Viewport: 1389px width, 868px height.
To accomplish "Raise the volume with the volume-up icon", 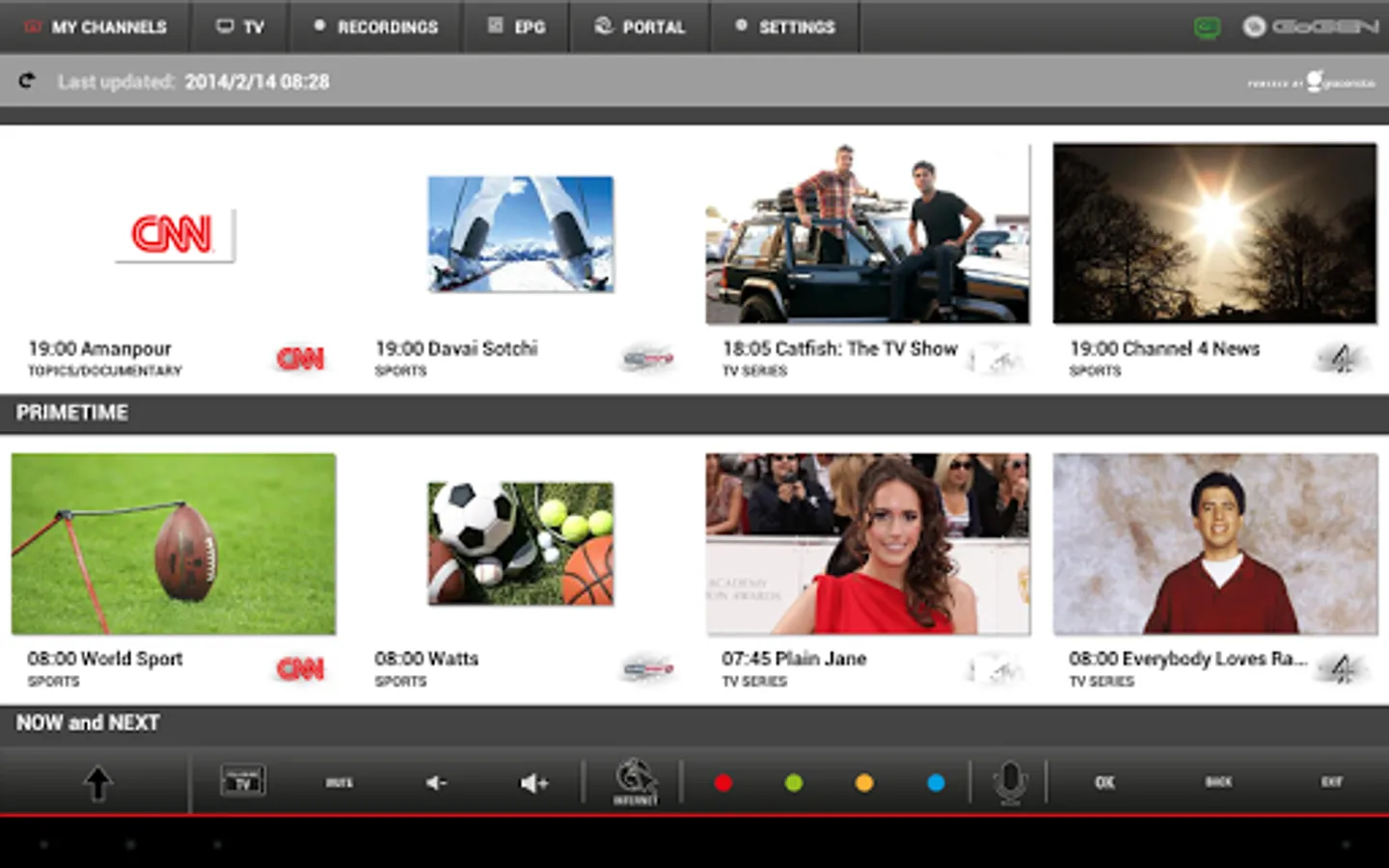I will click(533, 782).
